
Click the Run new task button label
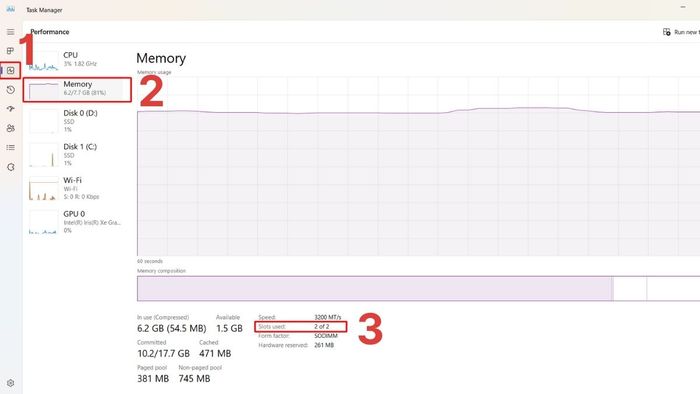click(x=687, y=32)
